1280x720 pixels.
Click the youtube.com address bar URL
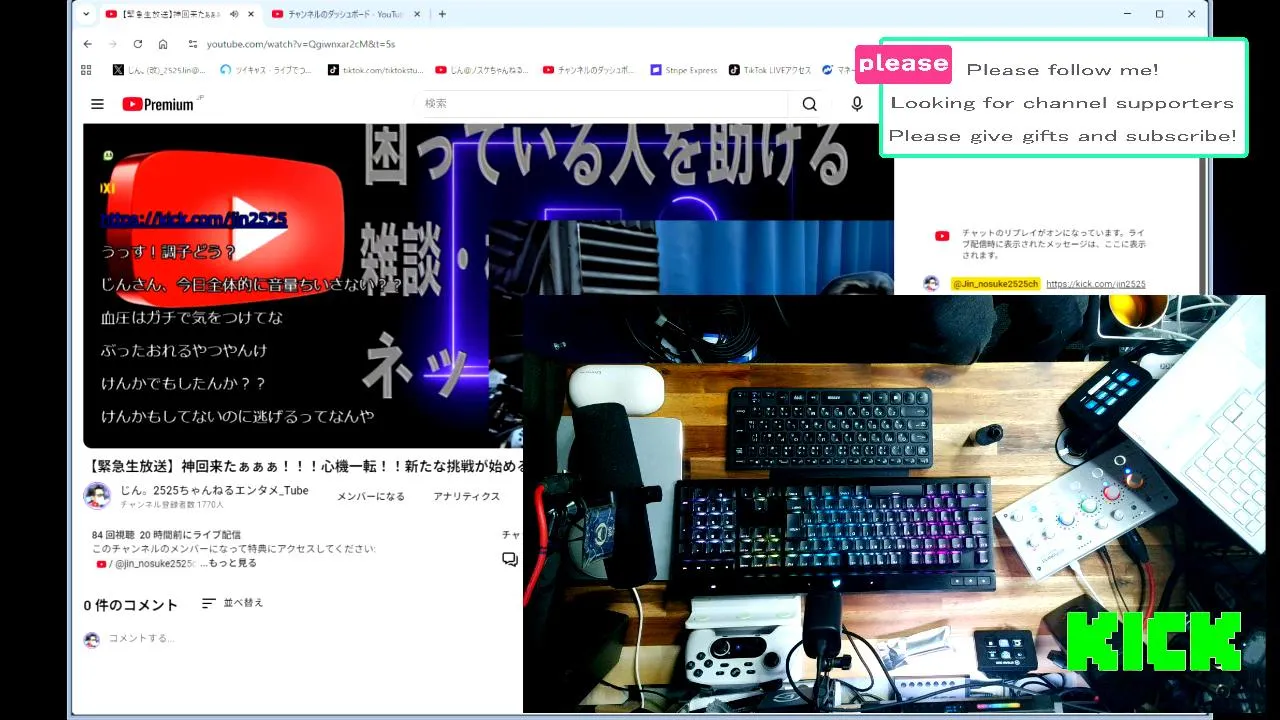[x=301, y=44]
